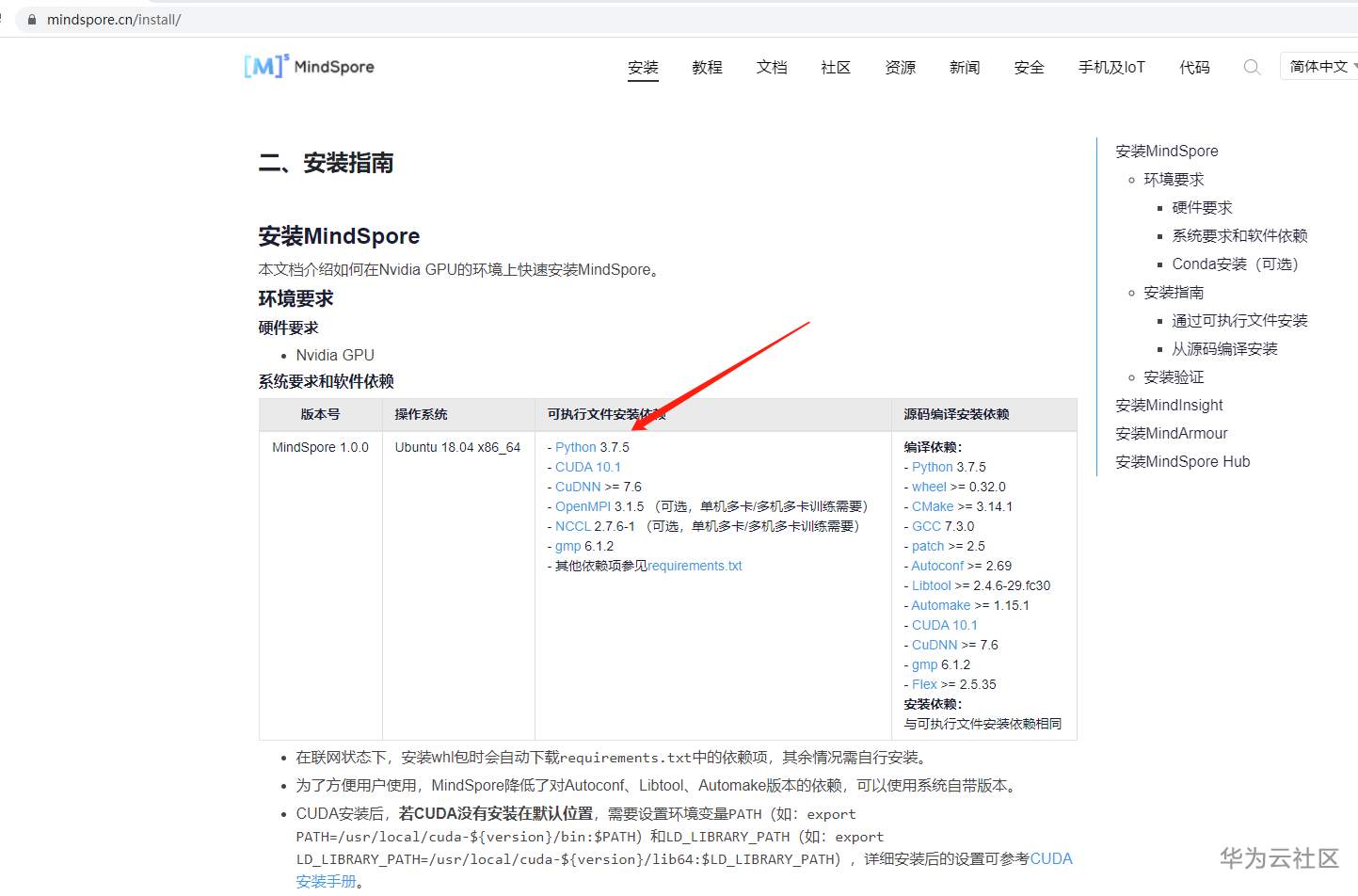
Task: Open the gmp link under 编译依赖
Action: point(924,664)
